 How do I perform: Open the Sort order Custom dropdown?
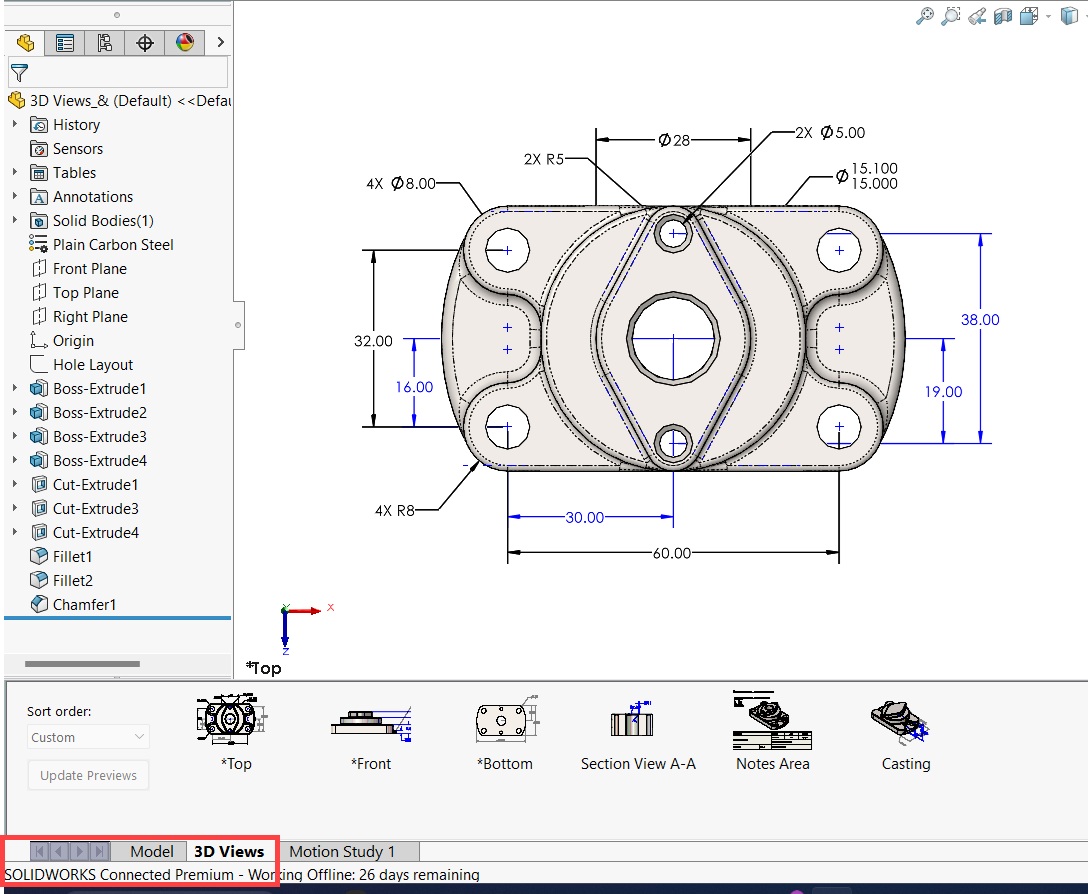point(89,737)
